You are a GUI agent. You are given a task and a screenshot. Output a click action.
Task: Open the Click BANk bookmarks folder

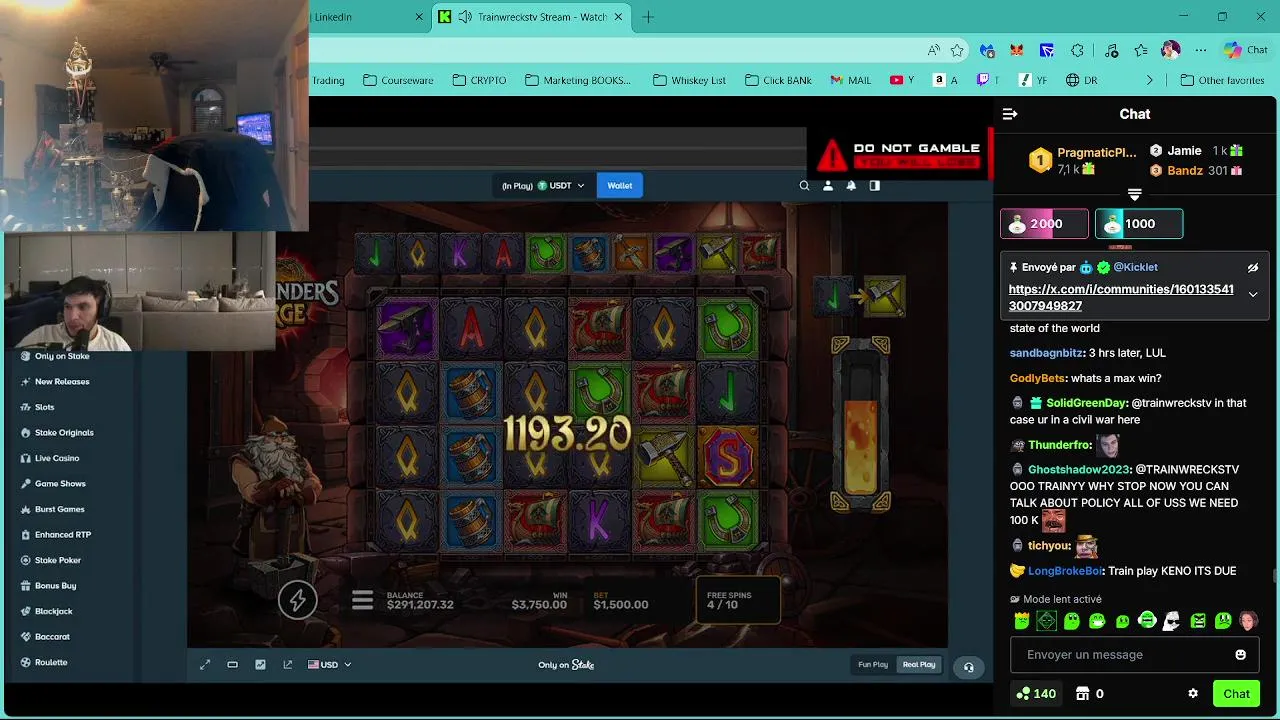(779, 80)
